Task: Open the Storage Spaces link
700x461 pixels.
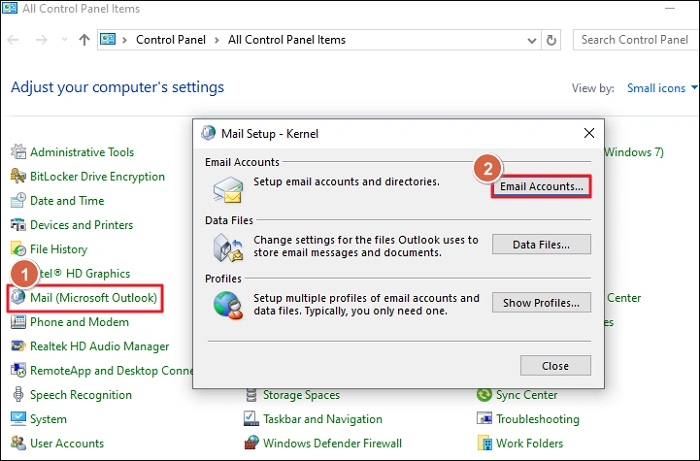Action: tap(301, 395)
